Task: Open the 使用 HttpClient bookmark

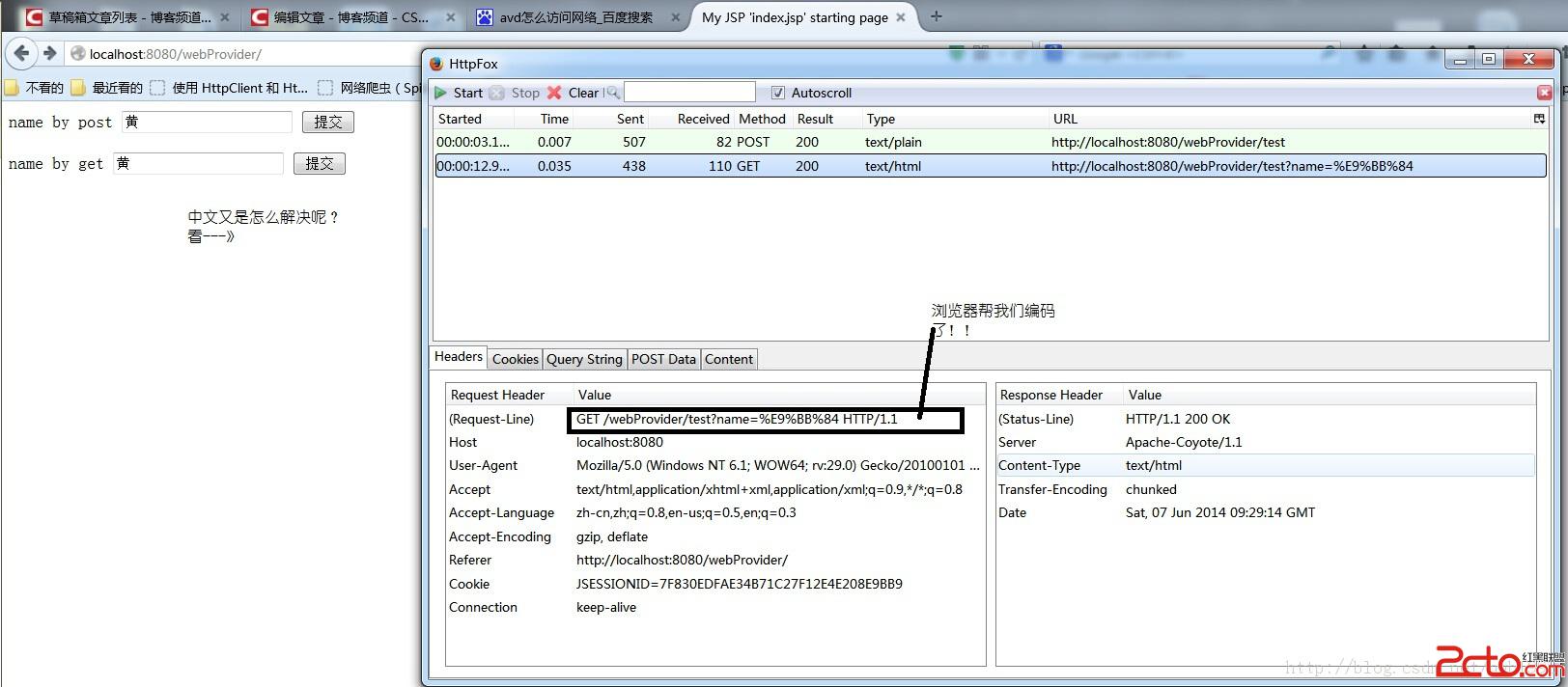Action: [x=230, y=88]
